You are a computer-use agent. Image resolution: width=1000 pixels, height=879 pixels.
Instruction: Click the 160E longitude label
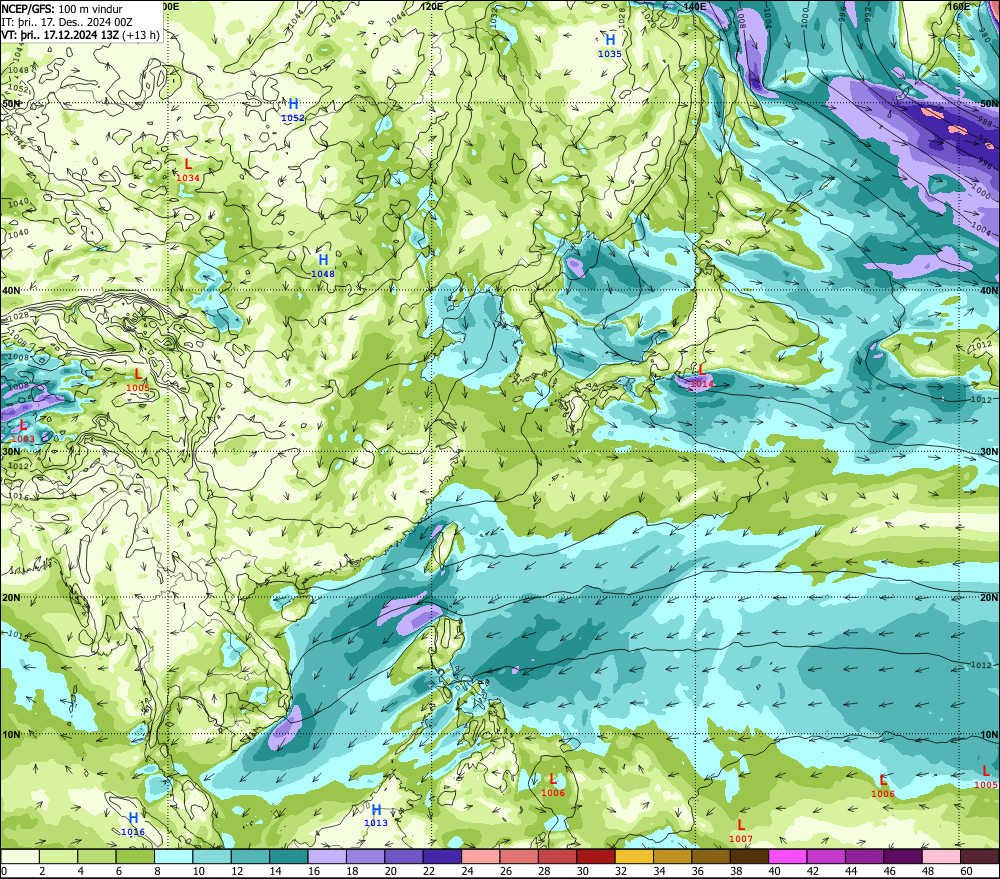958,6
